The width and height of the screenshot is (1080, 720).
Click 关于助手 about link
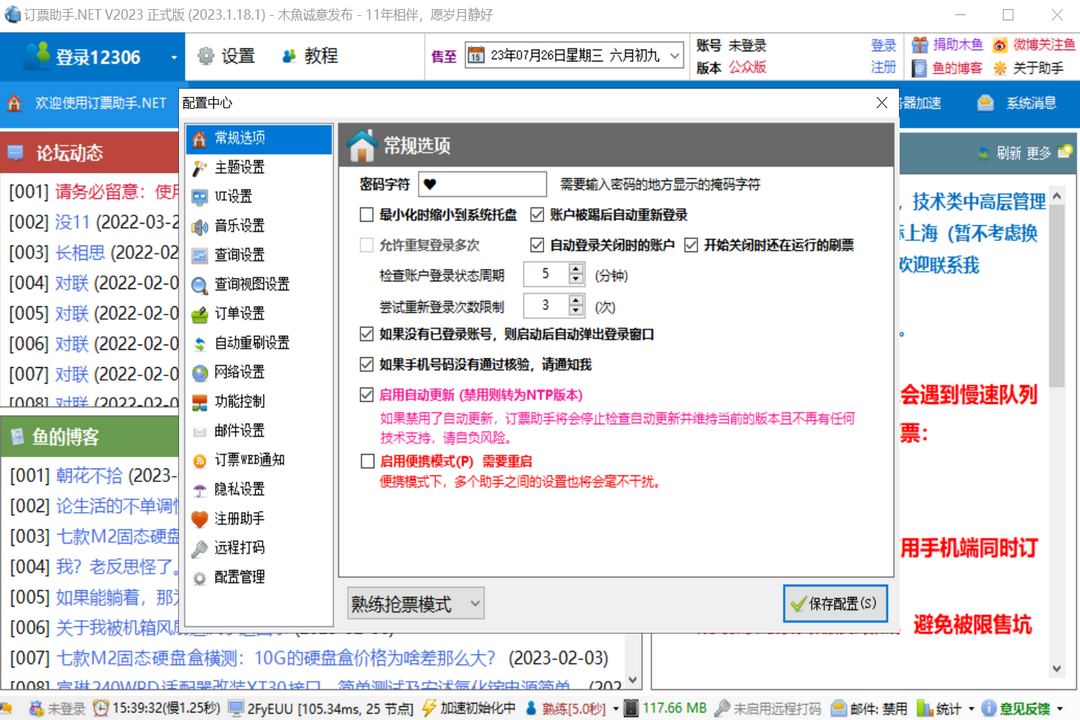pos(1028,68)
